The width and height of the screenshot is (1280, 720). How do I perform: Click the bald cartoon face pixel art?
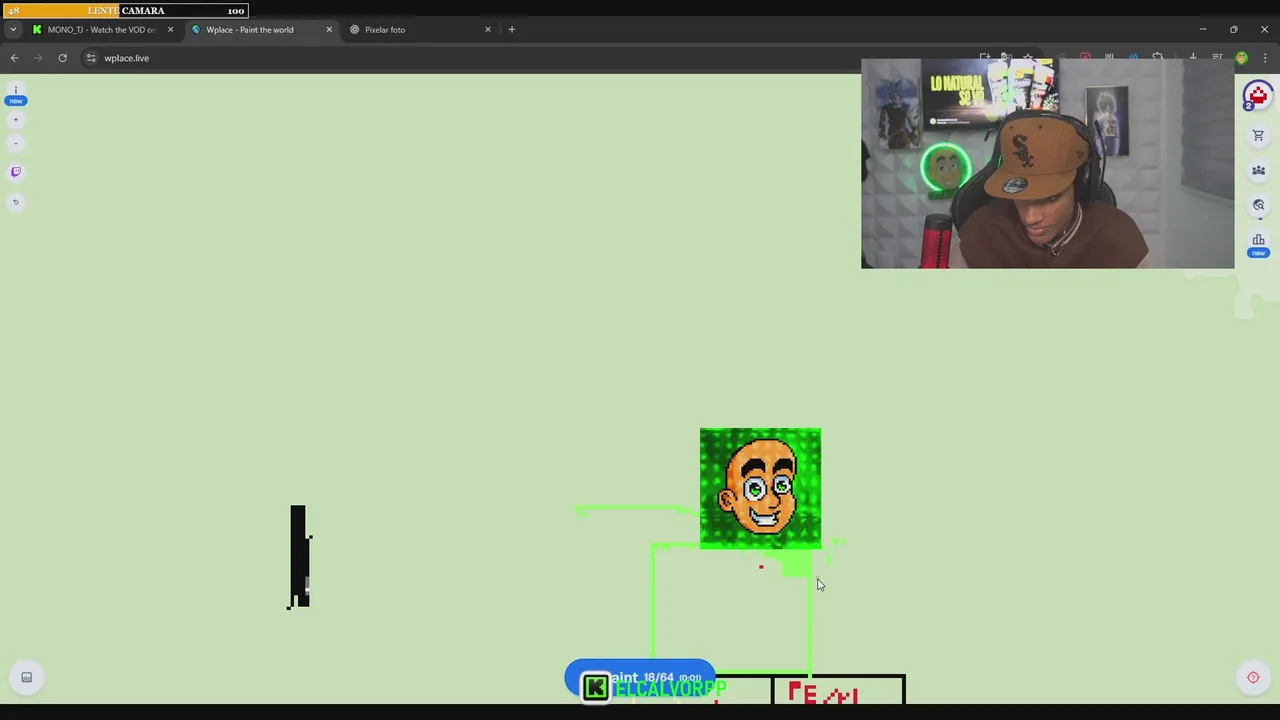tap(760, 488)
